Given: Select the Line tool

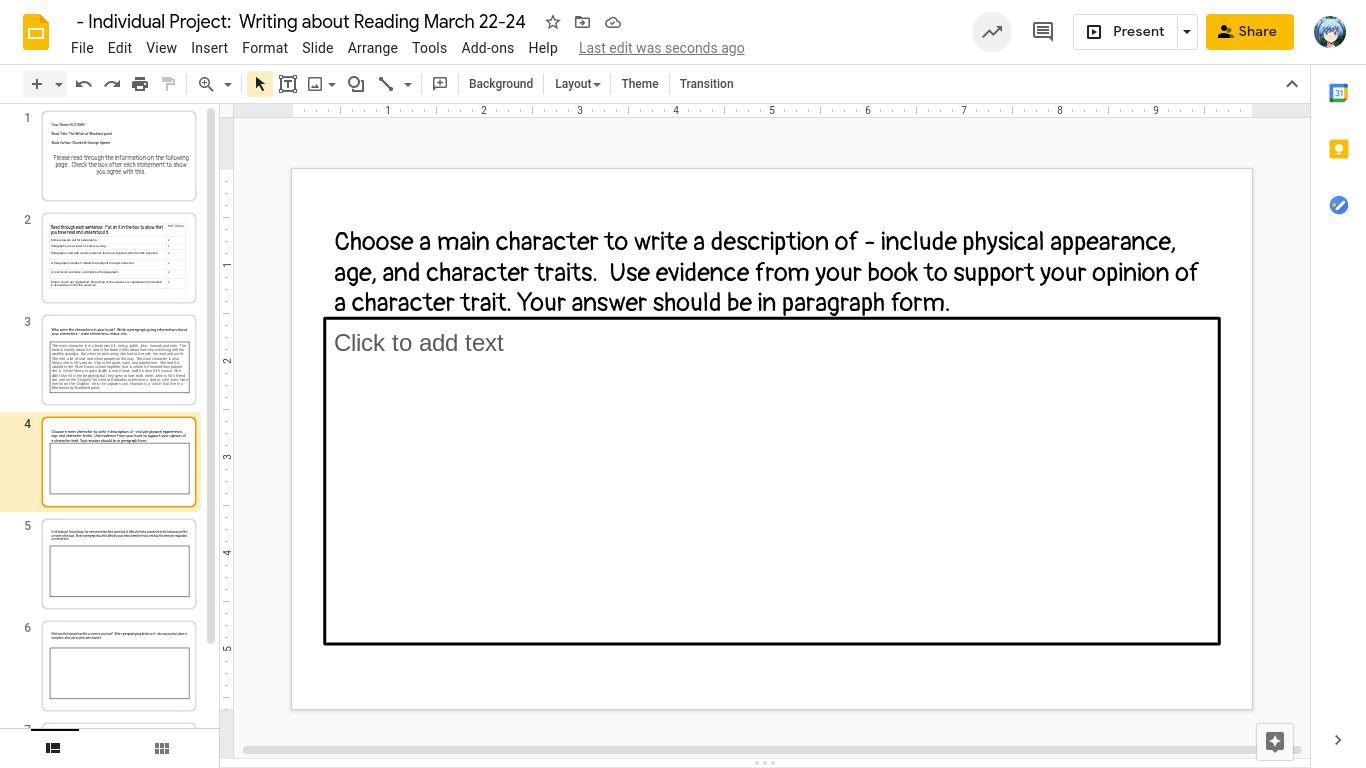Looking at the screenshot, I should coord(386,84).
